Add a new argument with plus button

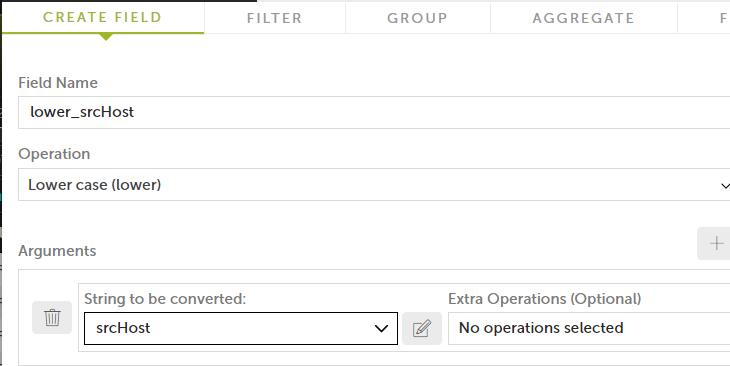point(714,244)
